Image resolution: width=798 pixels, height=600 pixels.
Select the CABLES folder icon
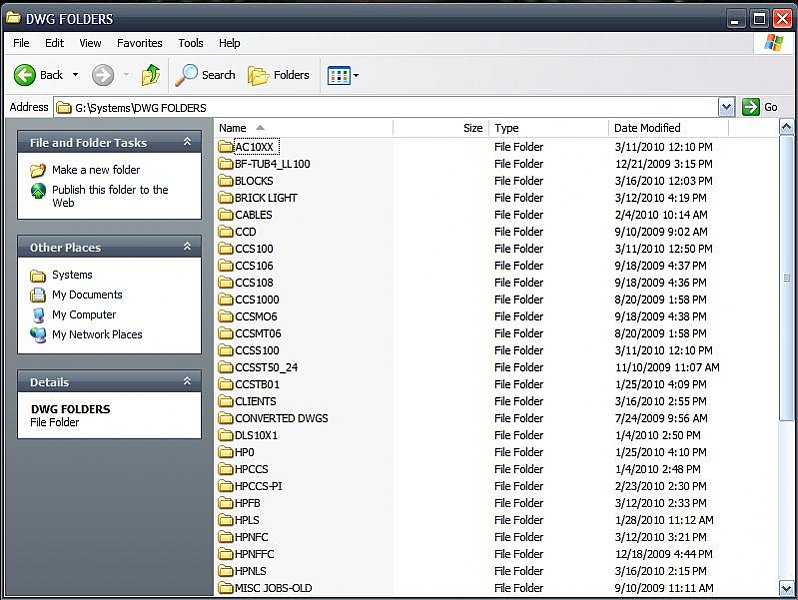pyautogui.click(x=226, y=215)
